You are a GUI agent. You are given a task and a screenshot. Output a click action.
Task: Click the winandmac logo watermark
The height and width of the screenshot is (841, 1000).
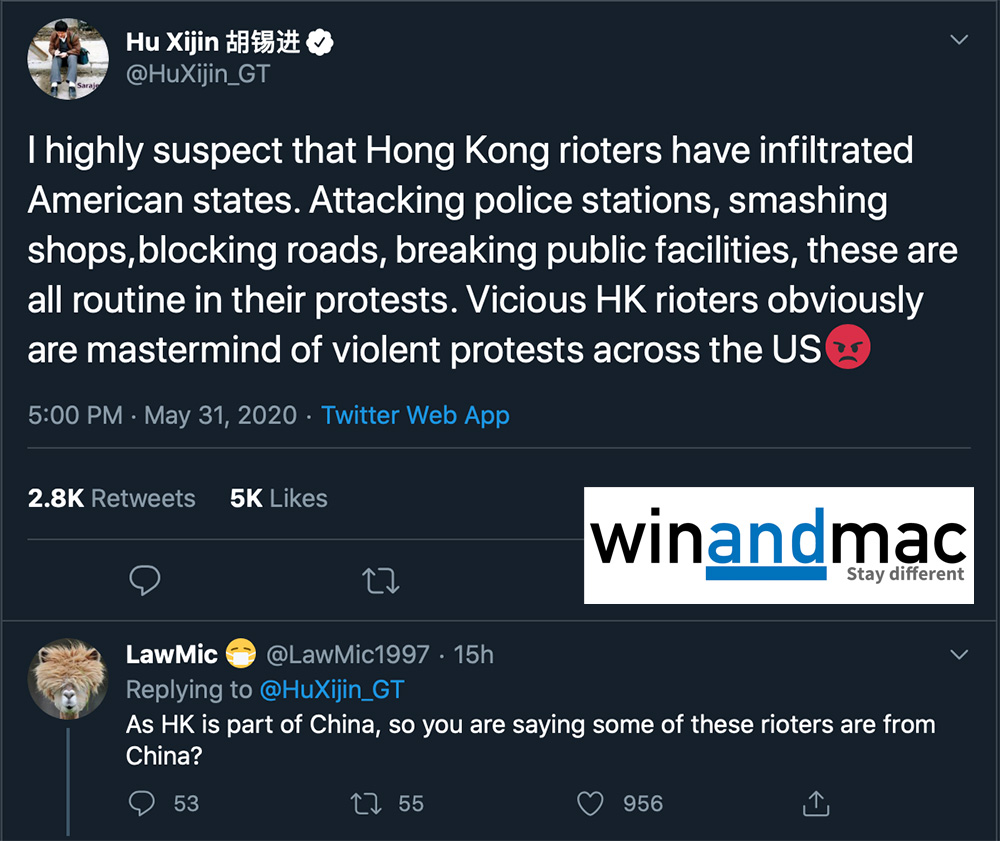[x=778, y=545]
